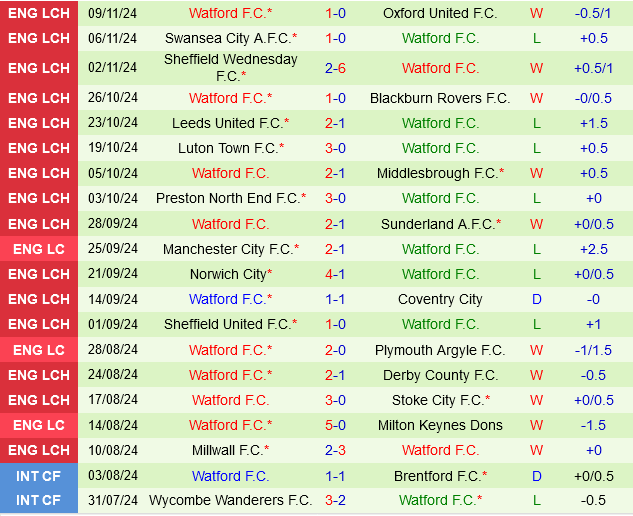633x516 pixels.
Task: Click Manchester City F.C. team link
Action: (x=228, y=249)
